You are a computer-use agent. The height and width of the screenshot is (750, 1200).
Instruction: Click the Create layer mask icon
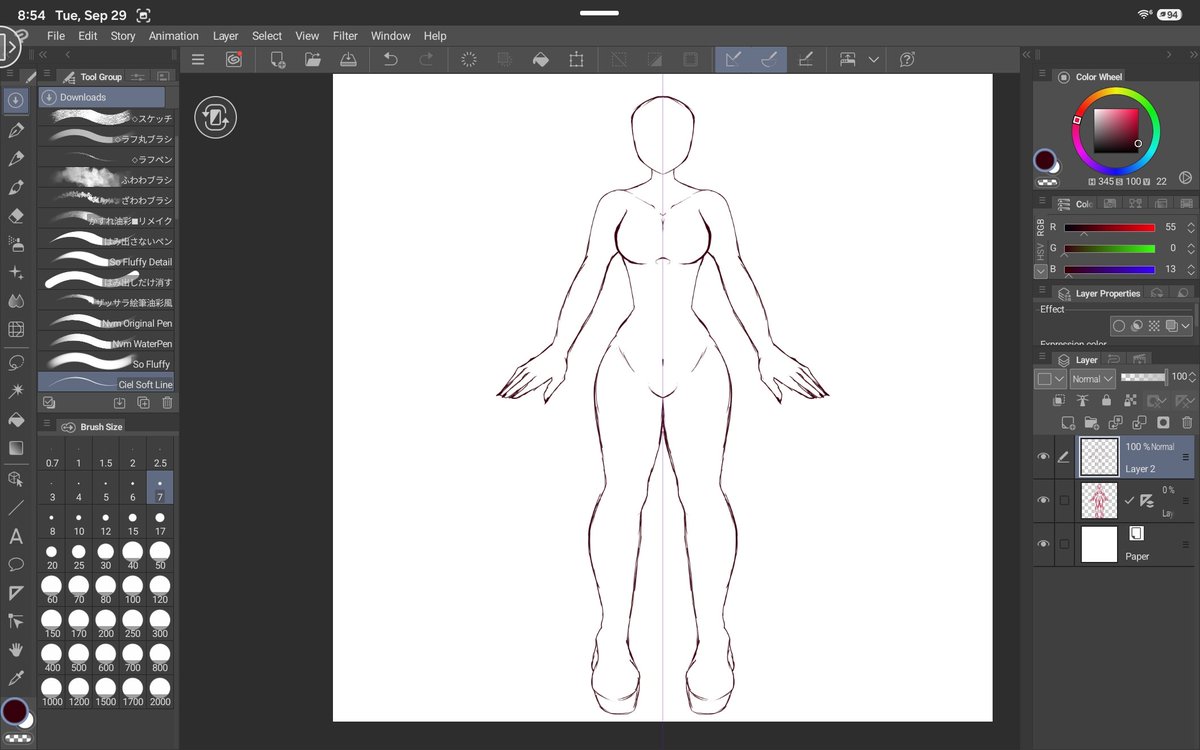tap(1162, 423)
